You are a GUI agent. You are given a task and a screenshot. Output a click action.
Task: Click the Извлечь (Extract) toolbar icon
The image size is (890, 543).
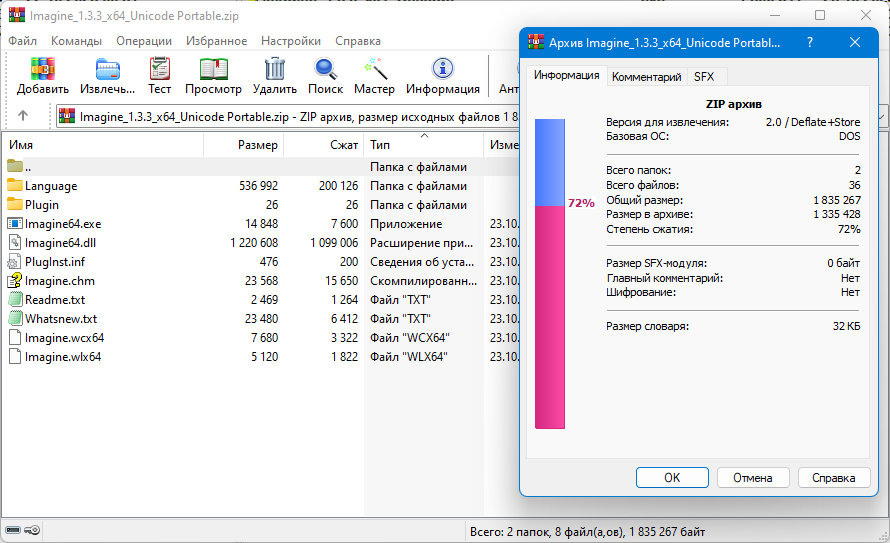tap(107, 69)
